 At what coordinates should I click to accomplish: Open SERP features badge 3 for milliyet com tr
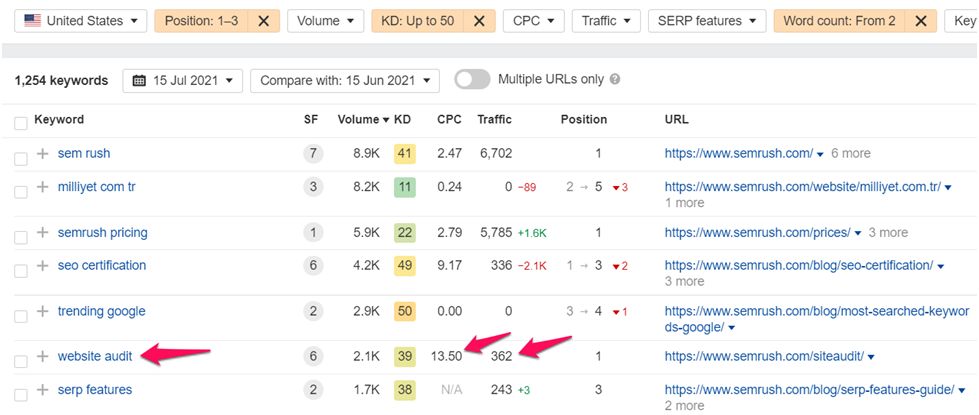click(313, 187)
